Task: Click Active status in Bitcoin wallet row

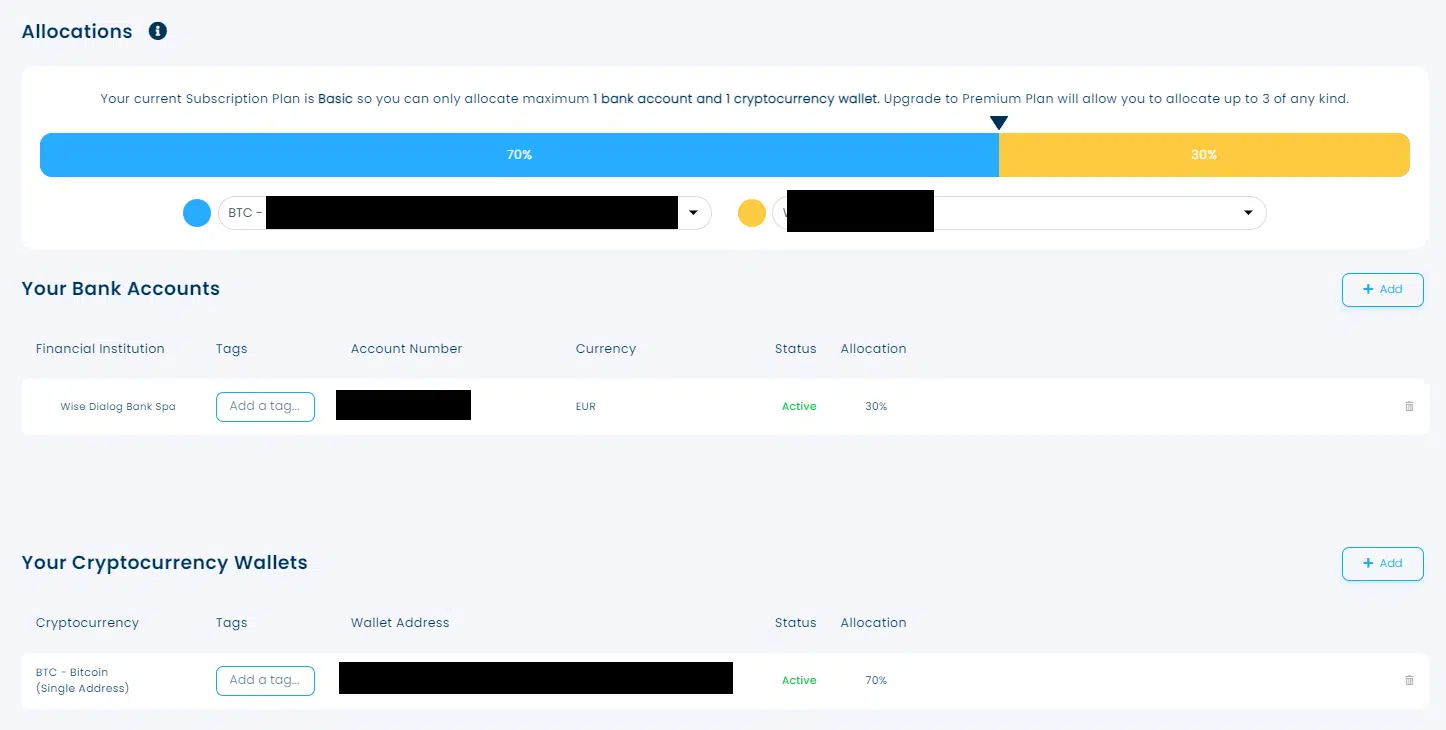Action: 799,680
